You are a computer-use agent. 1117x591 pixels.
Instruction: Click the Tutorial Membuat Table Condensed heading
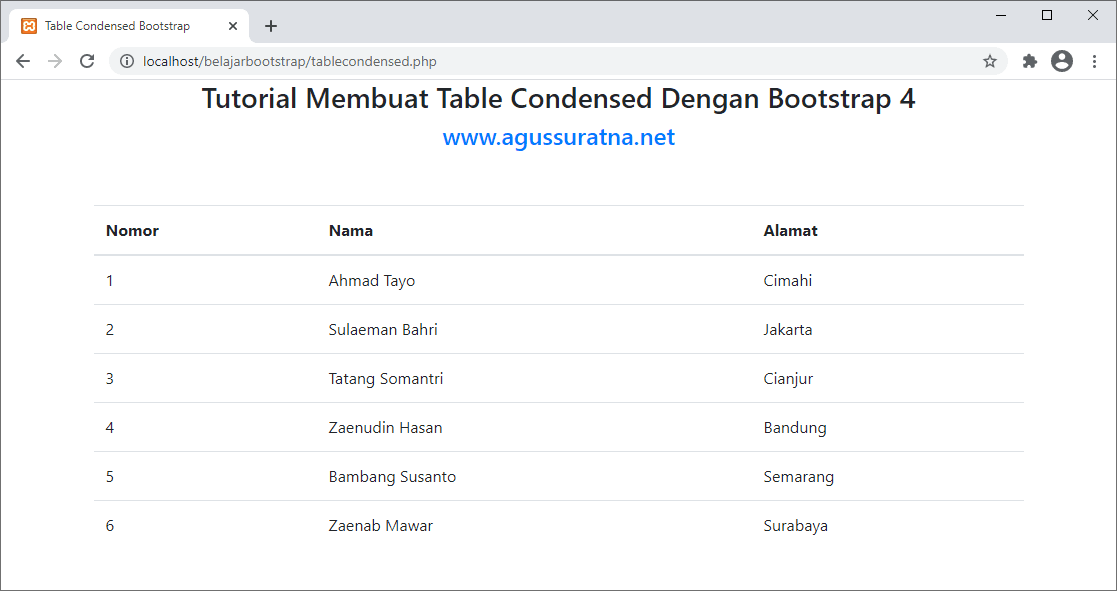[x=558, y=99]
